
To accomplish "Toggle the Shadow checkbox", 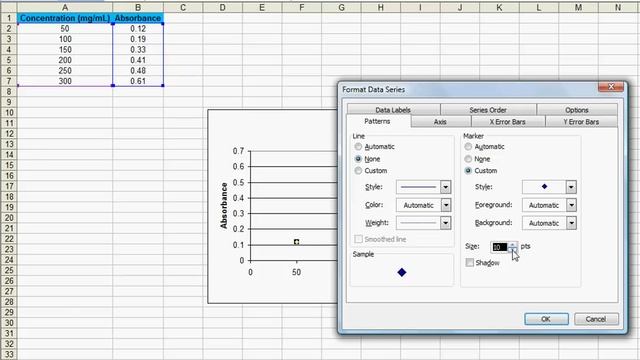I will point(470,262).
